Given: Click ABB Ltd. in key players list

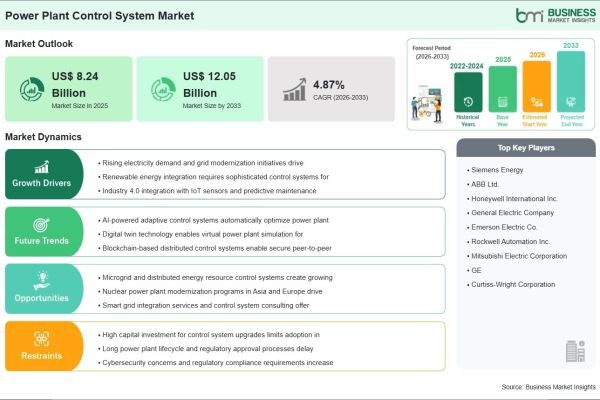Looking at the screenshot, I should (483, 184).
